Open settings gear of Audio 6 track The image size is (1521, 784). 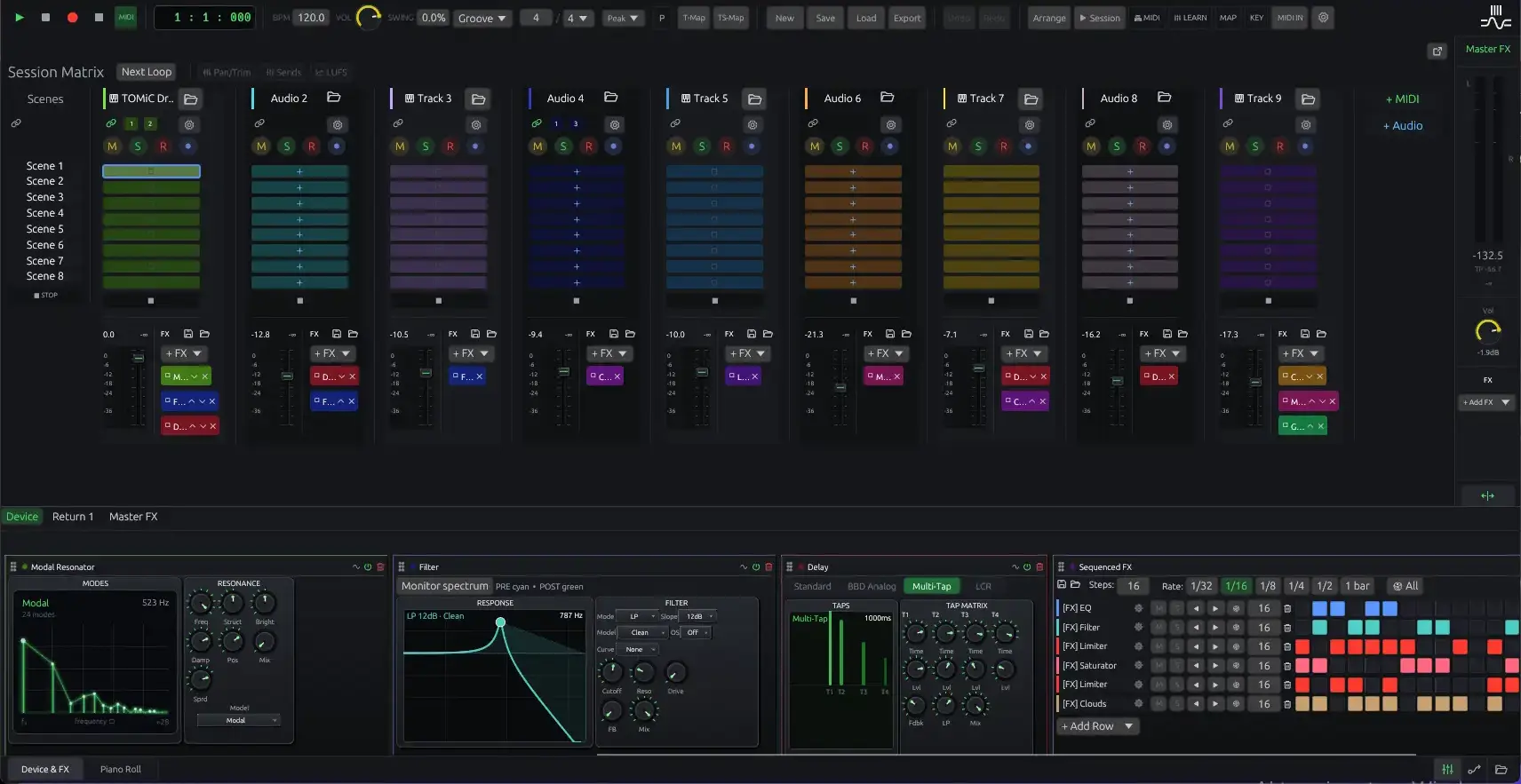coord(891,125)
